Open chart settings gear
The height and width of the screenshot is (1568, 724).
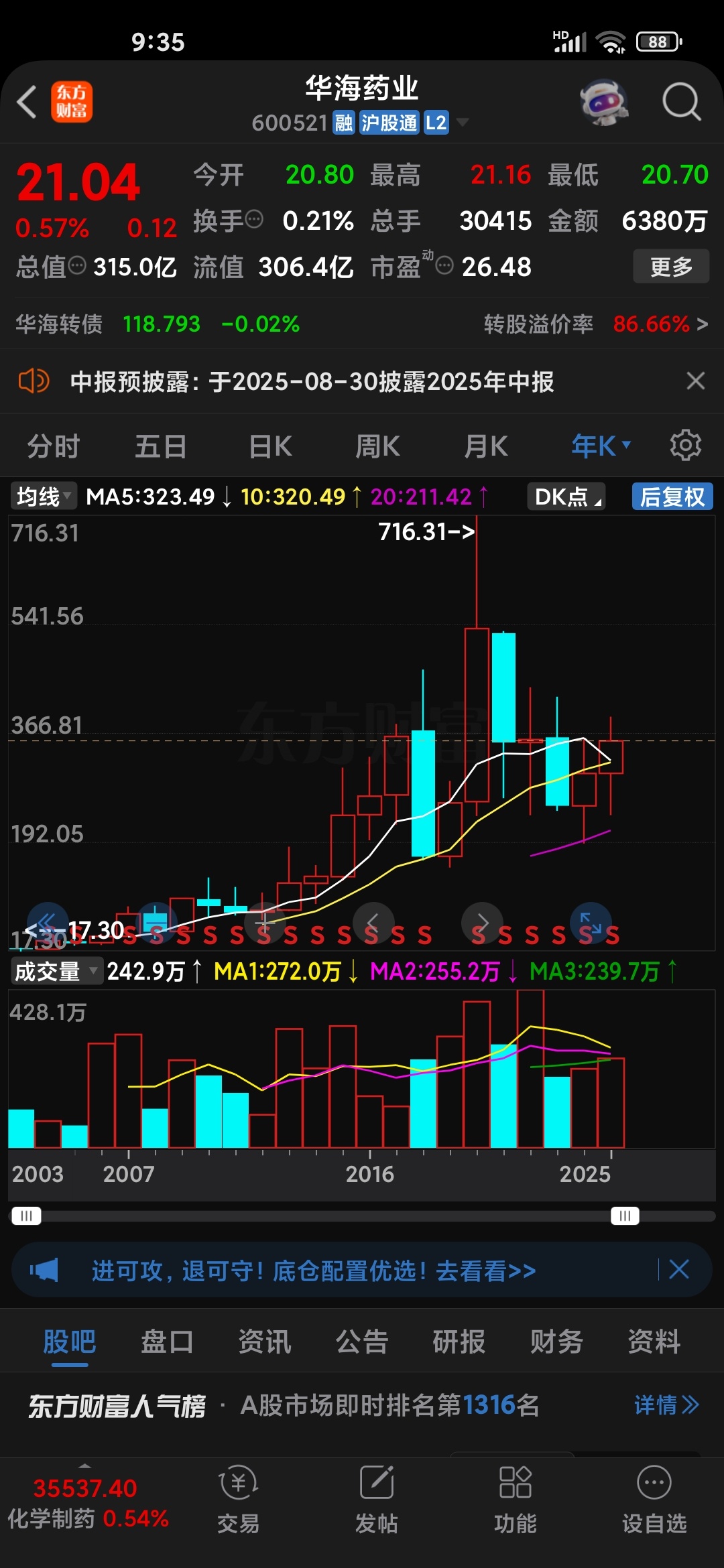click(x=686, y=445)
